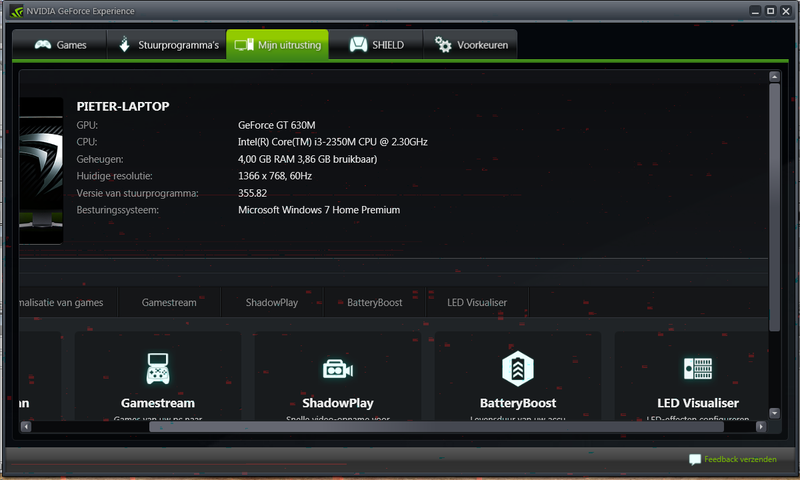The height and width of the screenshot is (480, 800).
Task: Switch to the Stuurprogramma's tab
Action: tap(167, 45)
